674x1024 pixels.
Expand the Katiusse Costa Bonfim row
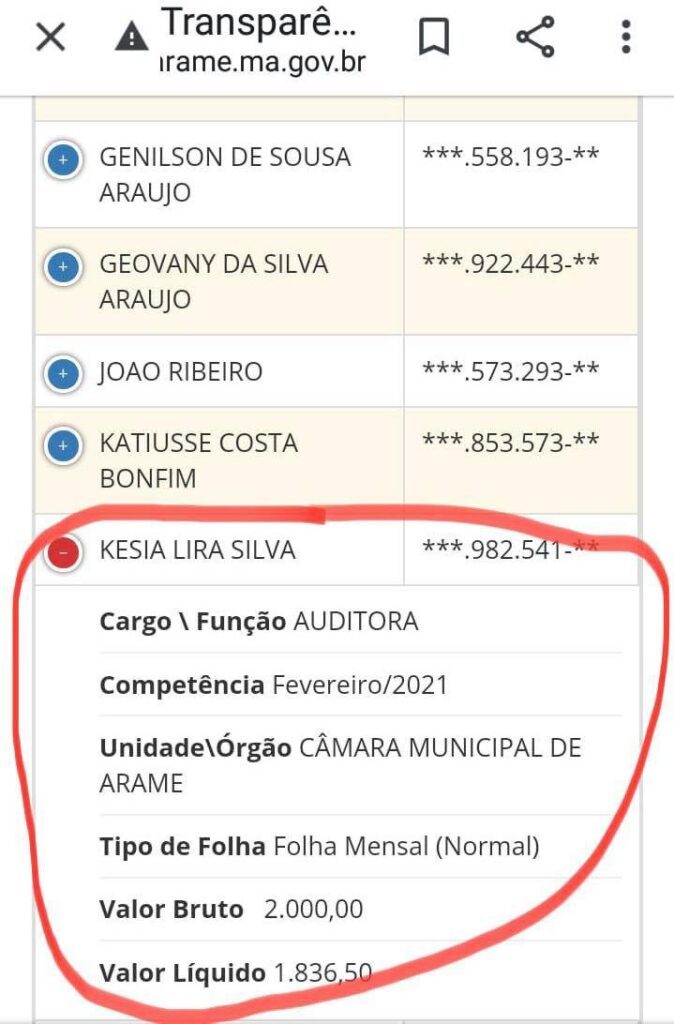coord(63,445)
